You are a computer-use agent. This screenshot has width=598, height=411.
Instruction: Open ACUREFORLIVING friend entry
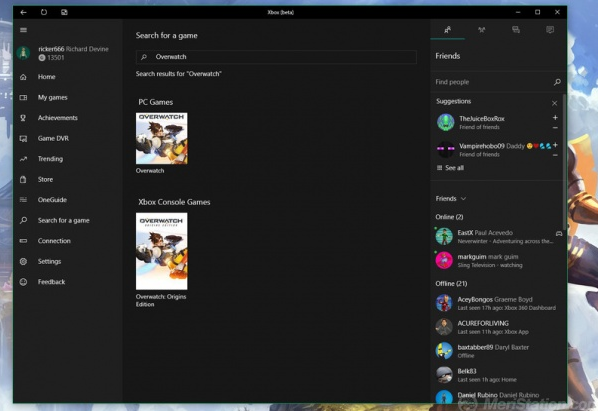[498, 327]
